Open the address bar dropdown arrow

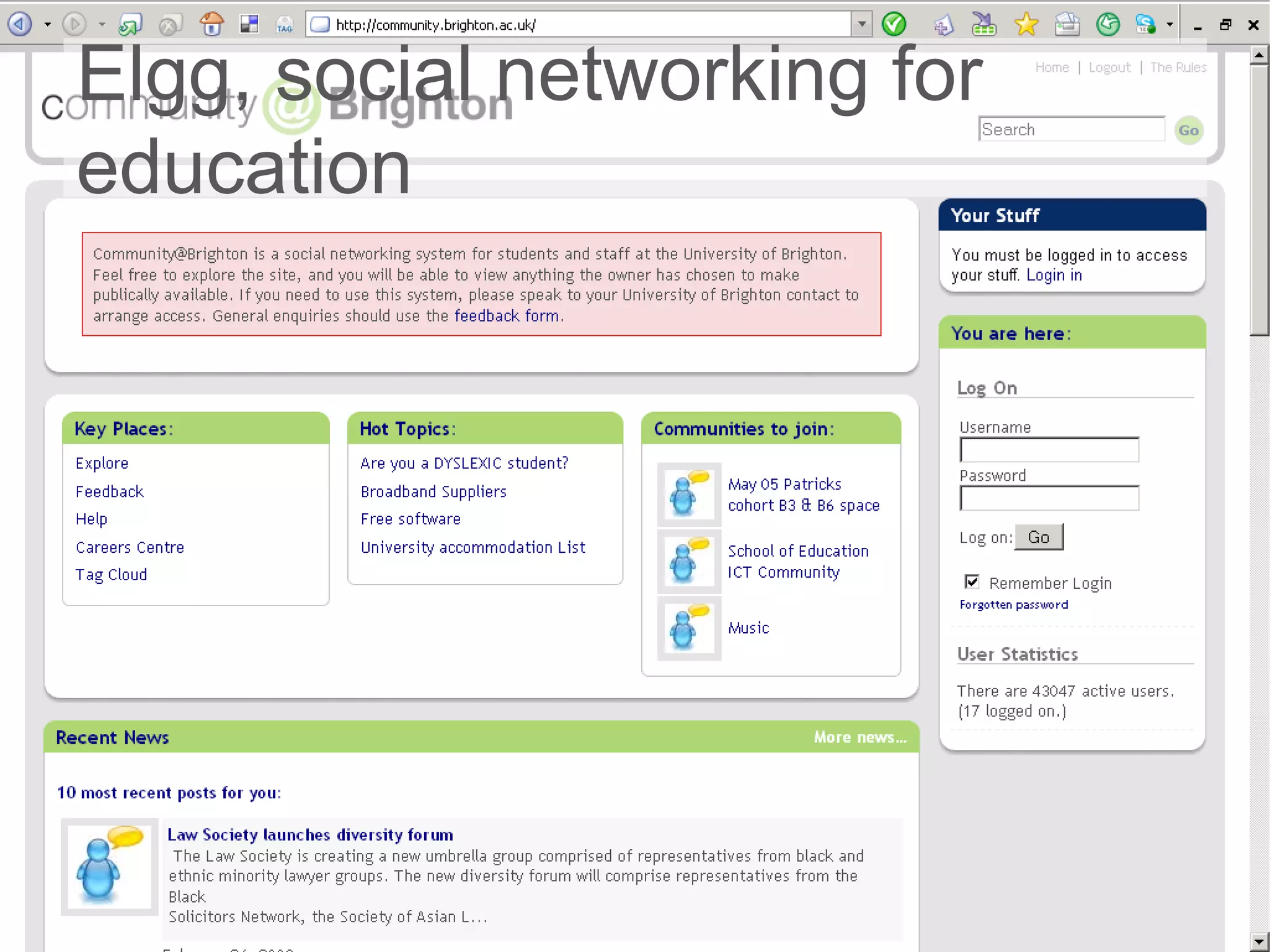click(x=861, y=25)
